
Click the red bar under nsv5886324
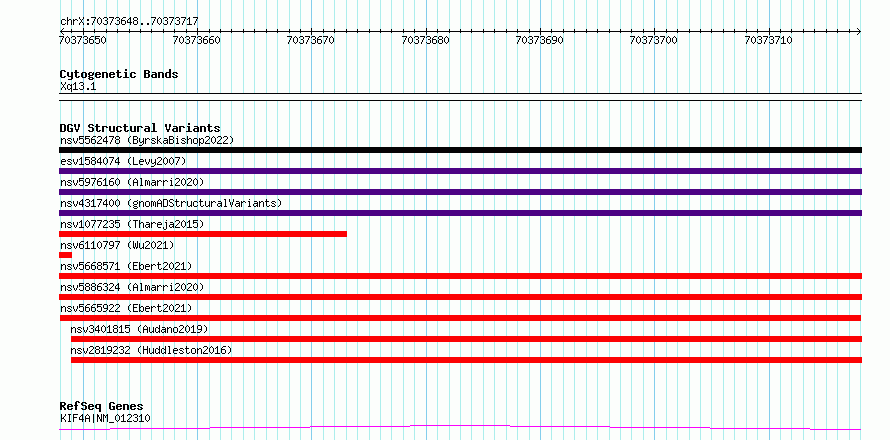[x=460, y=297]
